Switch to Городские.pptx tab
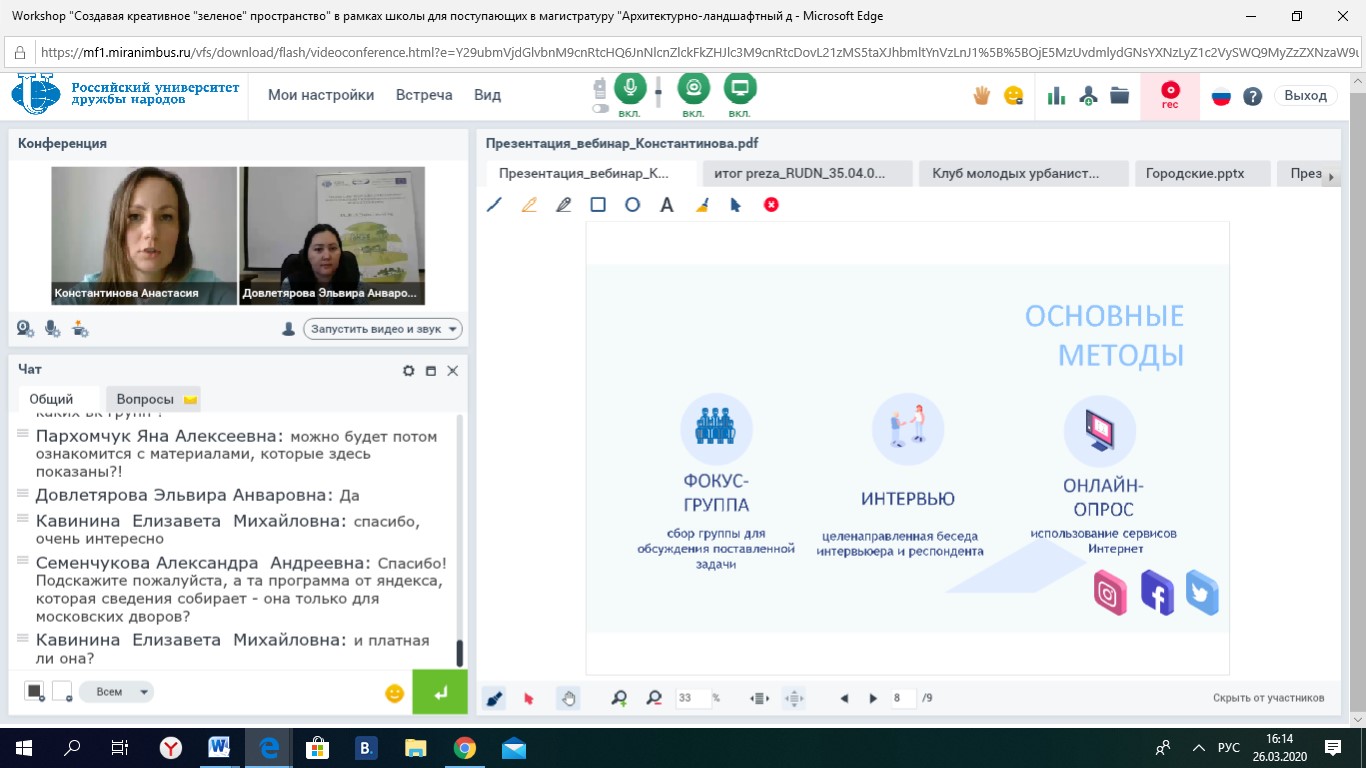1366x768 pixels. pyautogui.click(x=1203, y=173)
